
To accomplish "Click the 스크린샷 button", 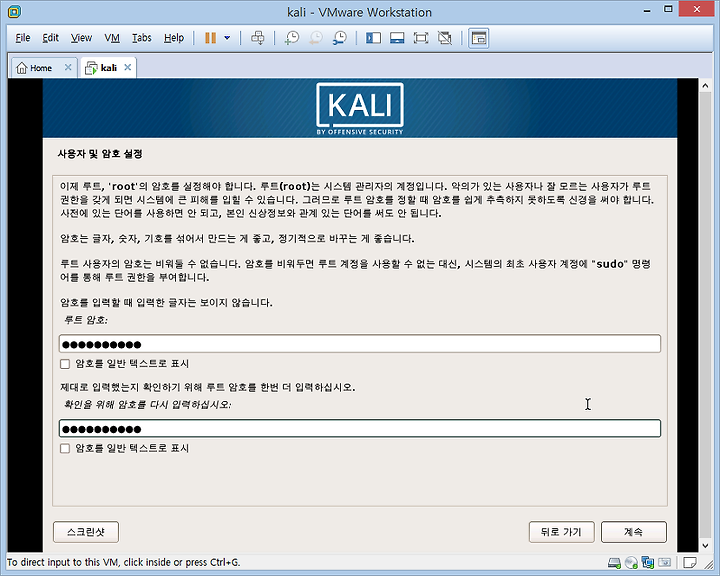I will [86, 532].
